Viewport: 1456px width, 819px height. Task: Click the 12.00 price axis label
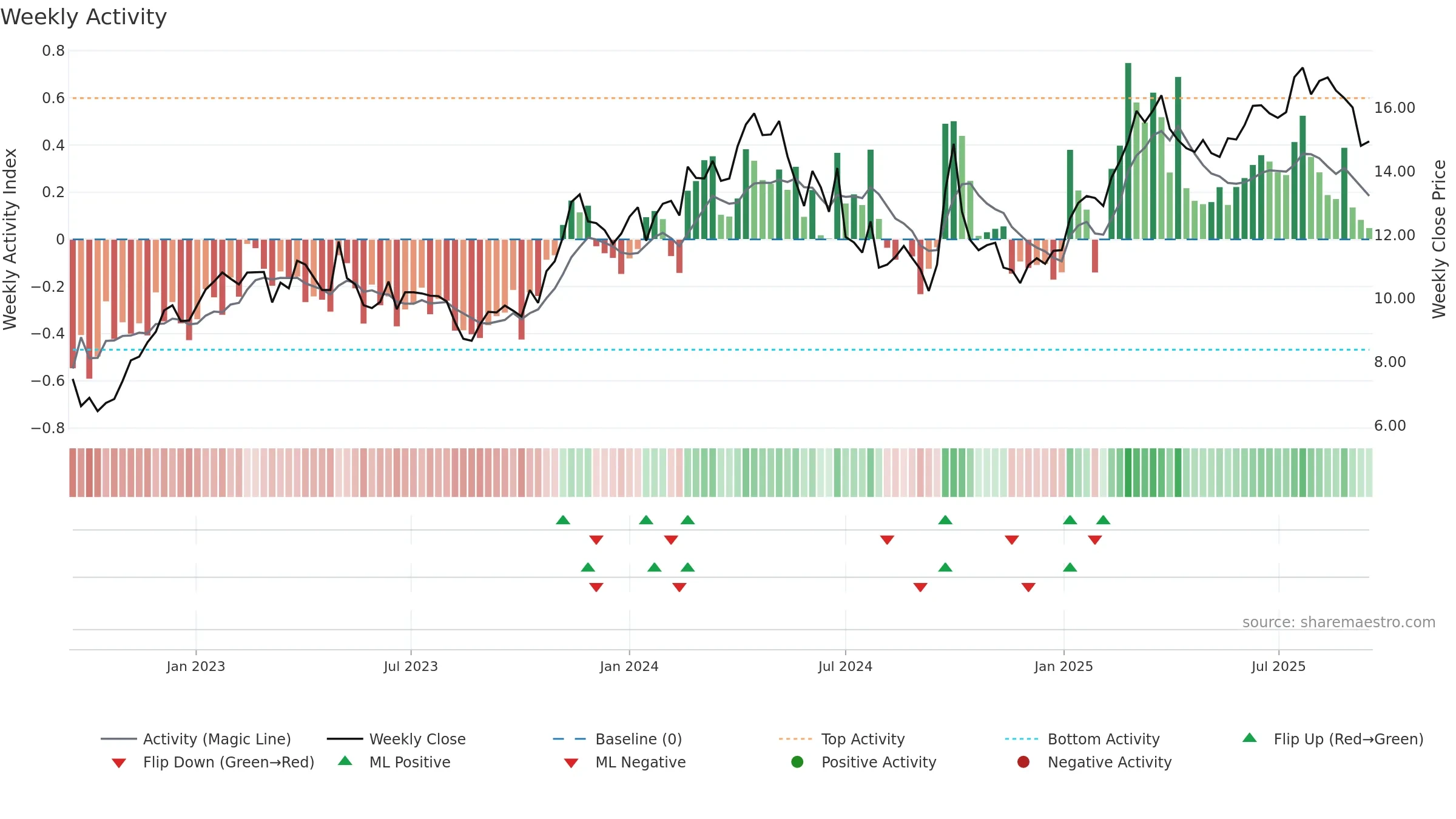1394,235
